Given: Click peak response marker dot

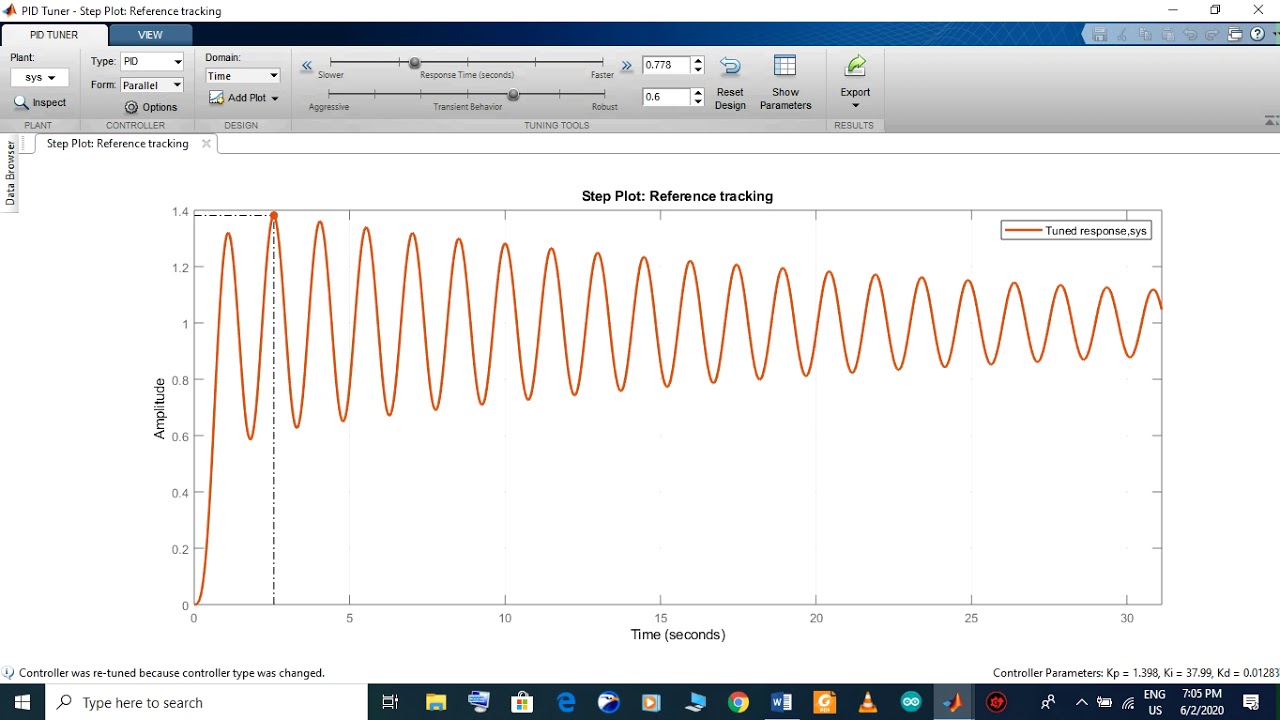Looking at the screenshot, I should 273,215.
